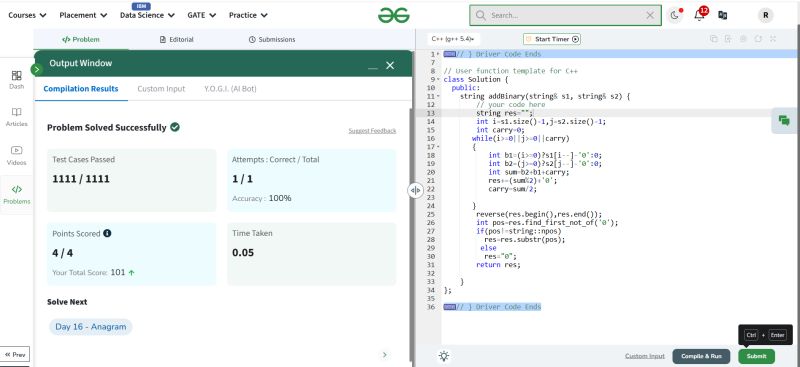The image size is (800, 367).
Task: Start the timer toggle
Action: click(x=552, y=39)
